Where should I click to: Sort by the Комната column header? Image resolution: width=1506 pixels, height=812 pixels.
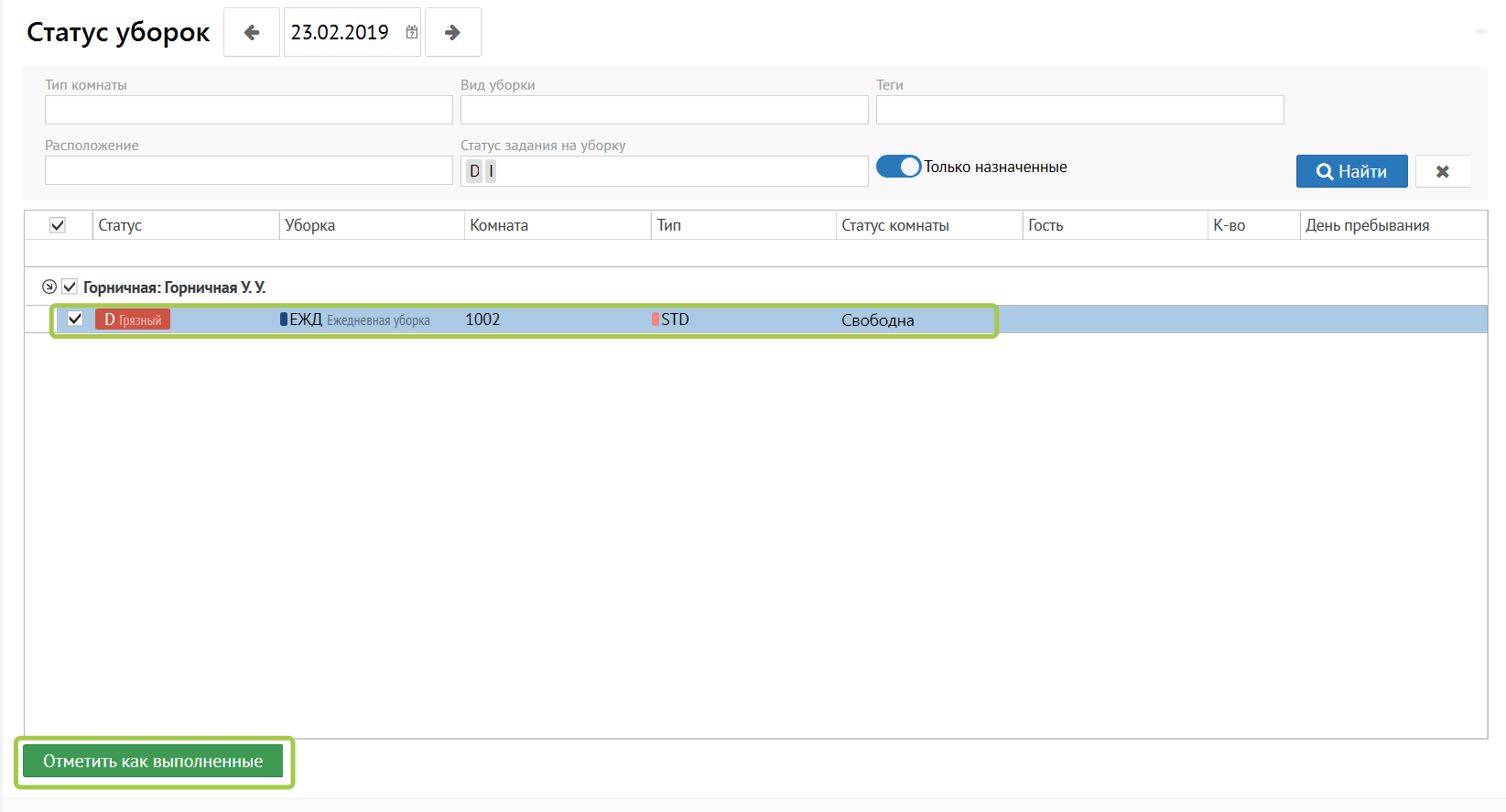[499, 225]
